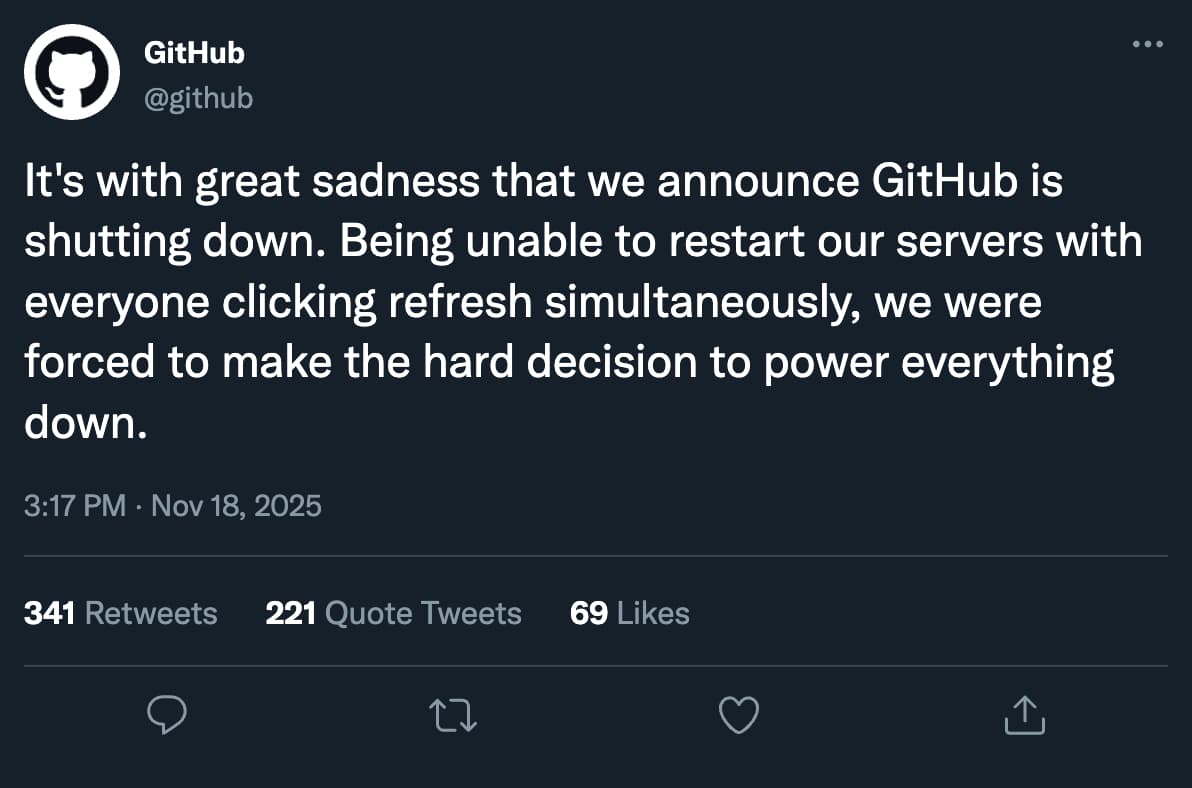Viewport: 1192px width, 788px height.
Task: Click the reply speech bubble icon
Action: click(x=168, y=715)
